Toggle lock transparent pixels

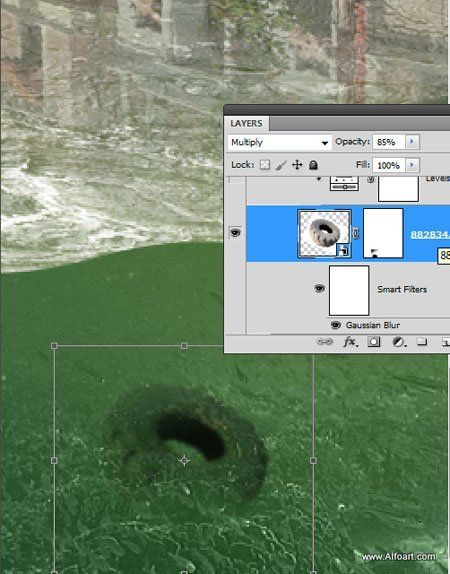[x=265, y=165]
